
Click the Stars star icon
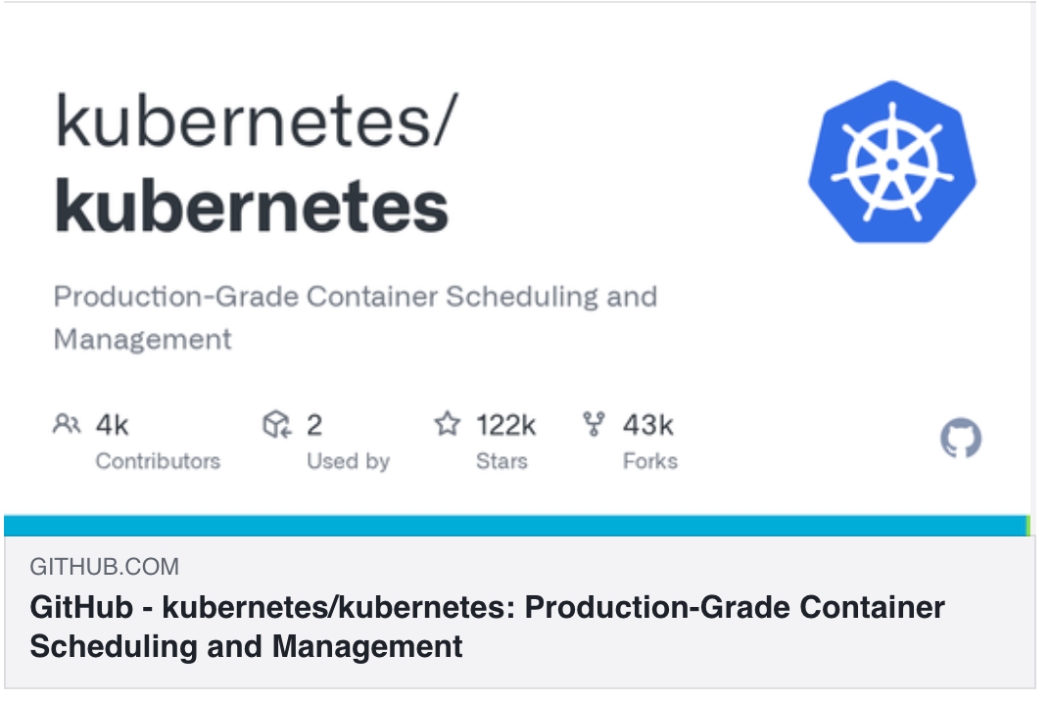447,424
